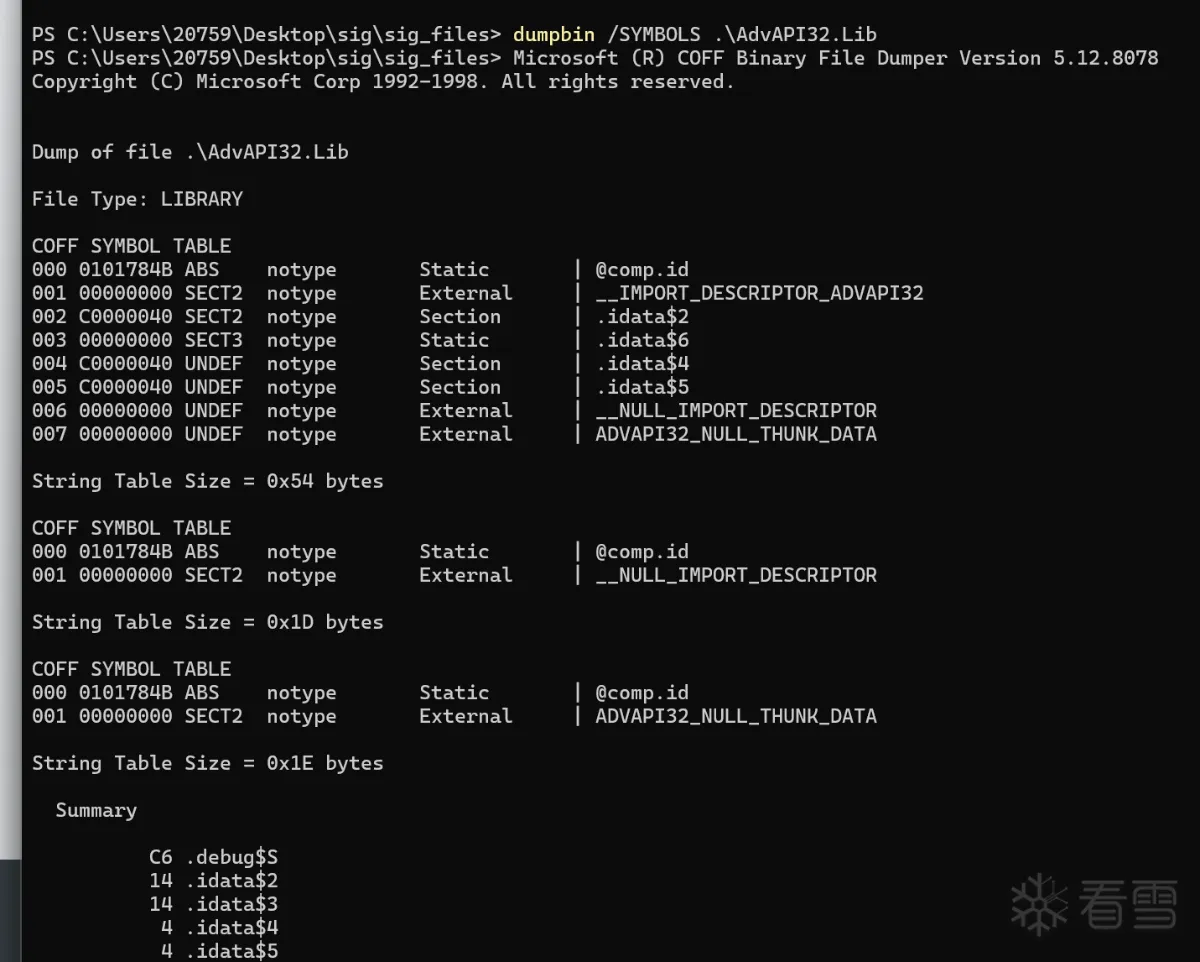The width and height of the screenshot is (1200, 962).
Task: Click symbol 007 ADVAPI32_NULL_THUNK_DATA in first table
Action: point(735,434)
